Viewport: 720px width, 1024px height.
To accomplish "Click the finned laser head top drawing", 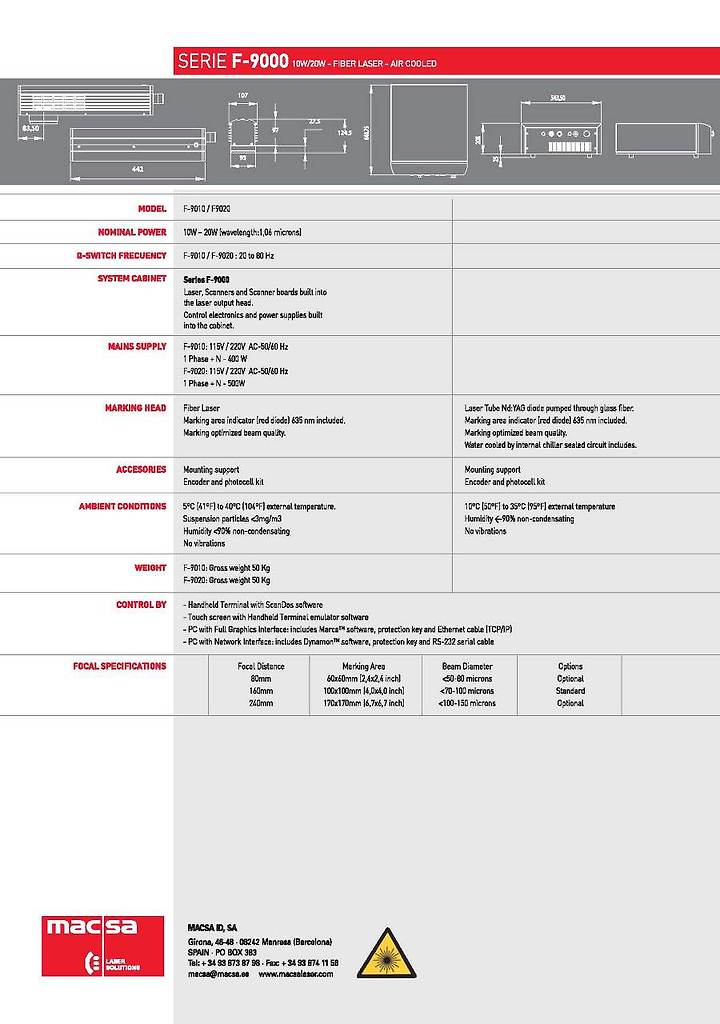I will pos(91,101).
